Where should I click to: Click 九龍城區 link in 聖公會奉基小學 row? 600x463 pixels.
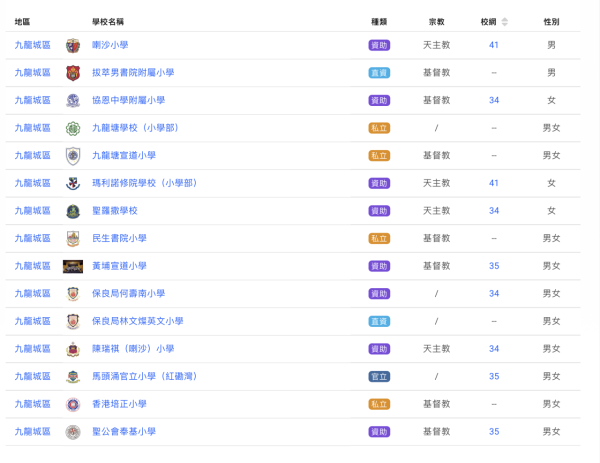click(x=33, y=432)
